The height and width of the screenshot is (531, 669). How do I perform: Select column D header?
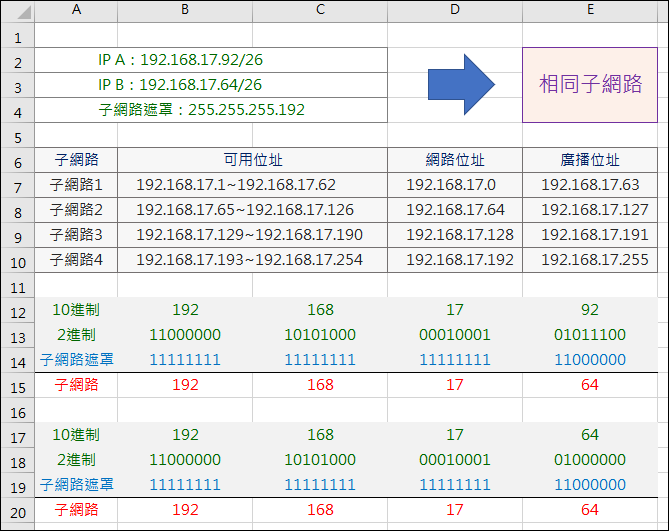click(x=455, y=10)
